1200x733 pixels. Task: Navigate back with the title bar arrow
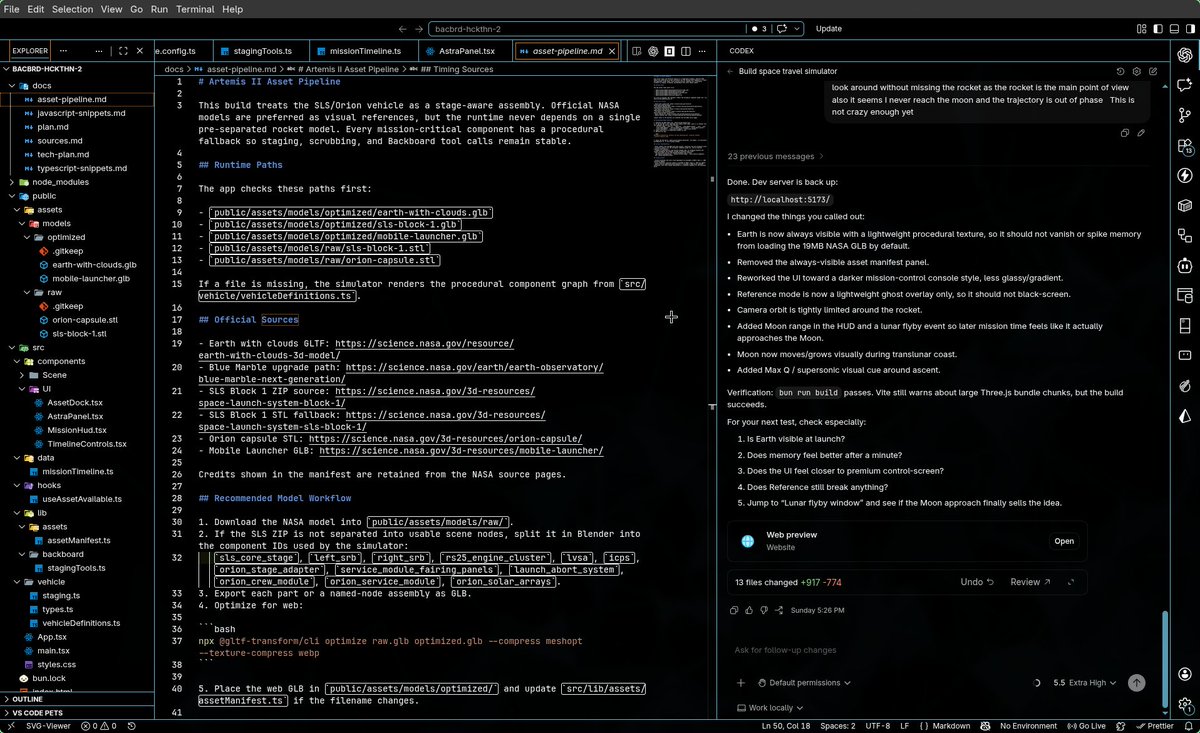[x=402, y=29]
